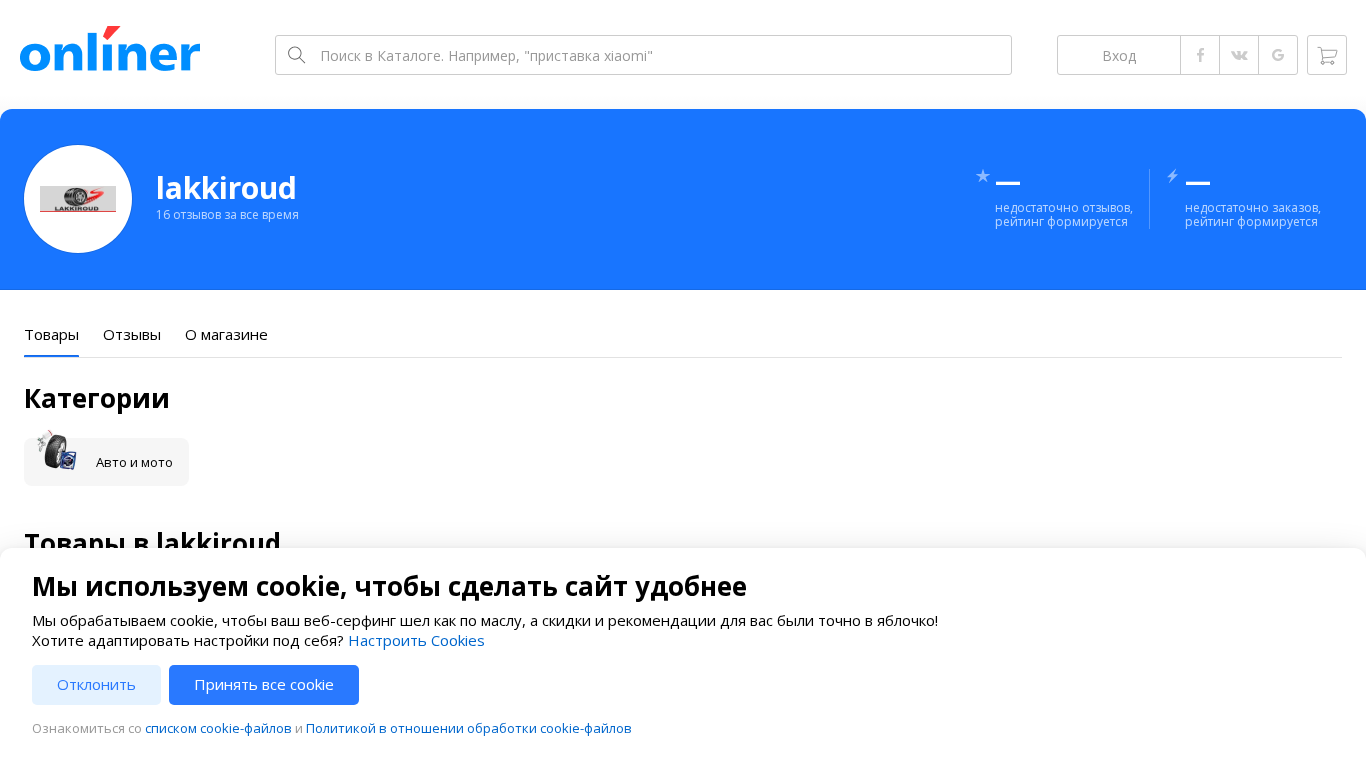Sign in with VK icon
1366x768 pixels.
coord(1239,55)
